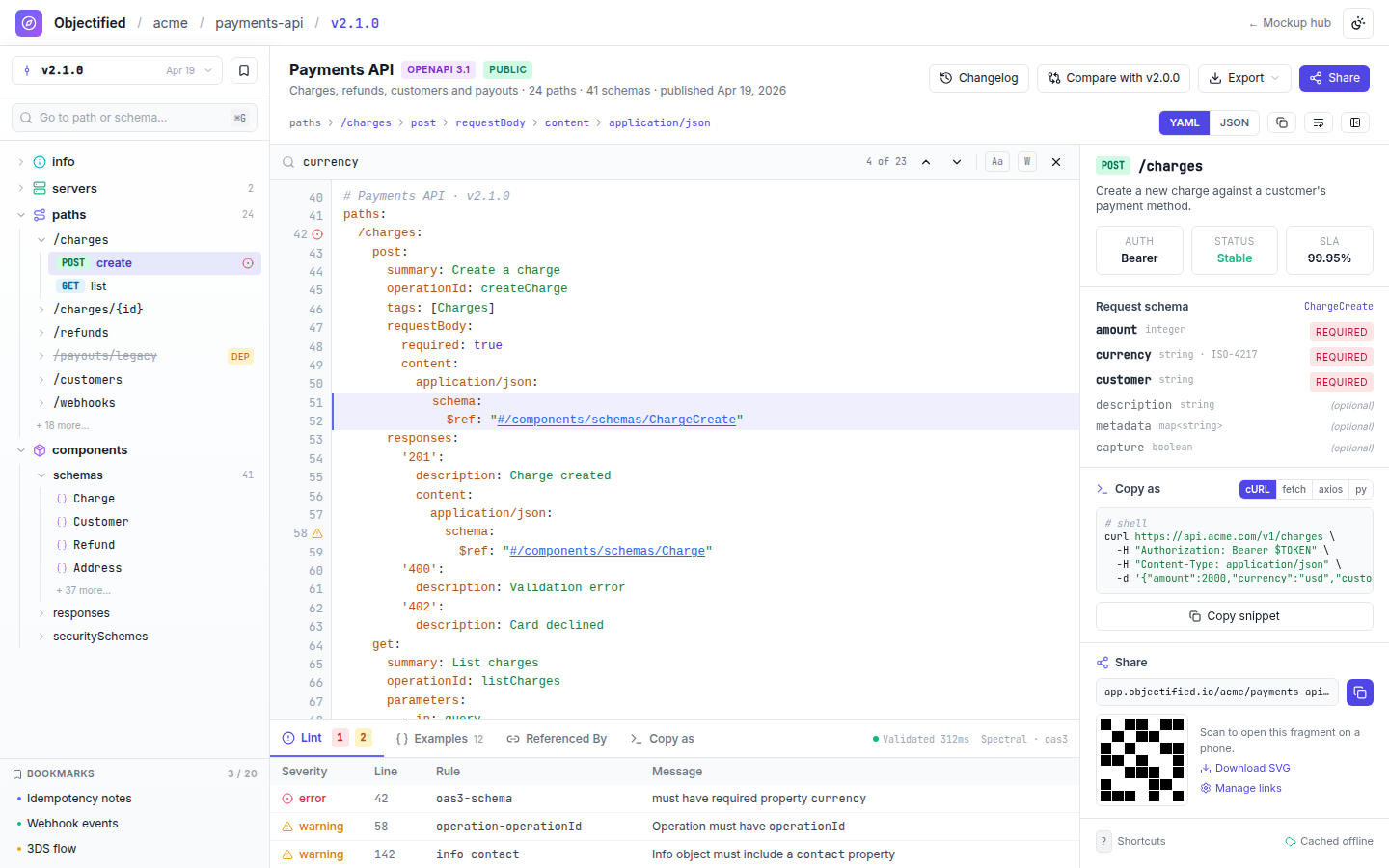Open the Referenced By tab

(x=557, y=739)
